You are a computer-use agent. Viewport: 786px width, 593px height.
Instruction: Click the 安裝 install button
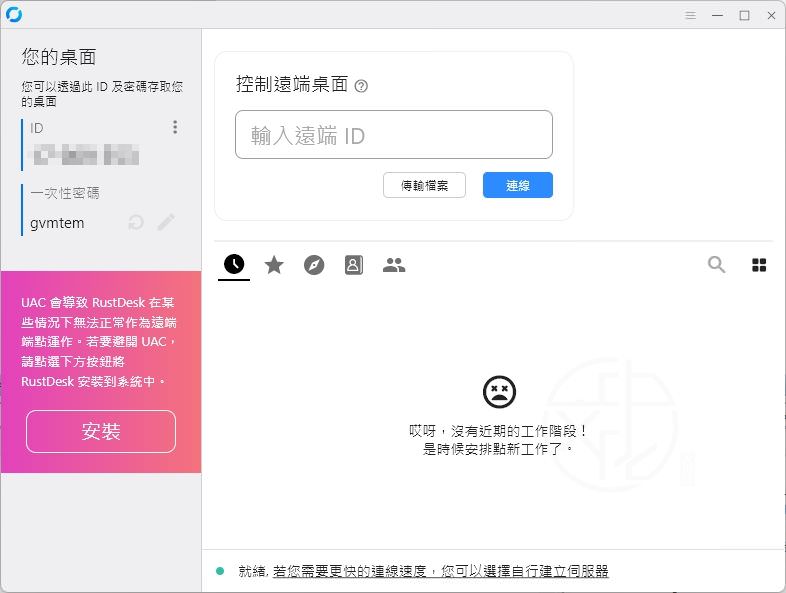point(101,432)
